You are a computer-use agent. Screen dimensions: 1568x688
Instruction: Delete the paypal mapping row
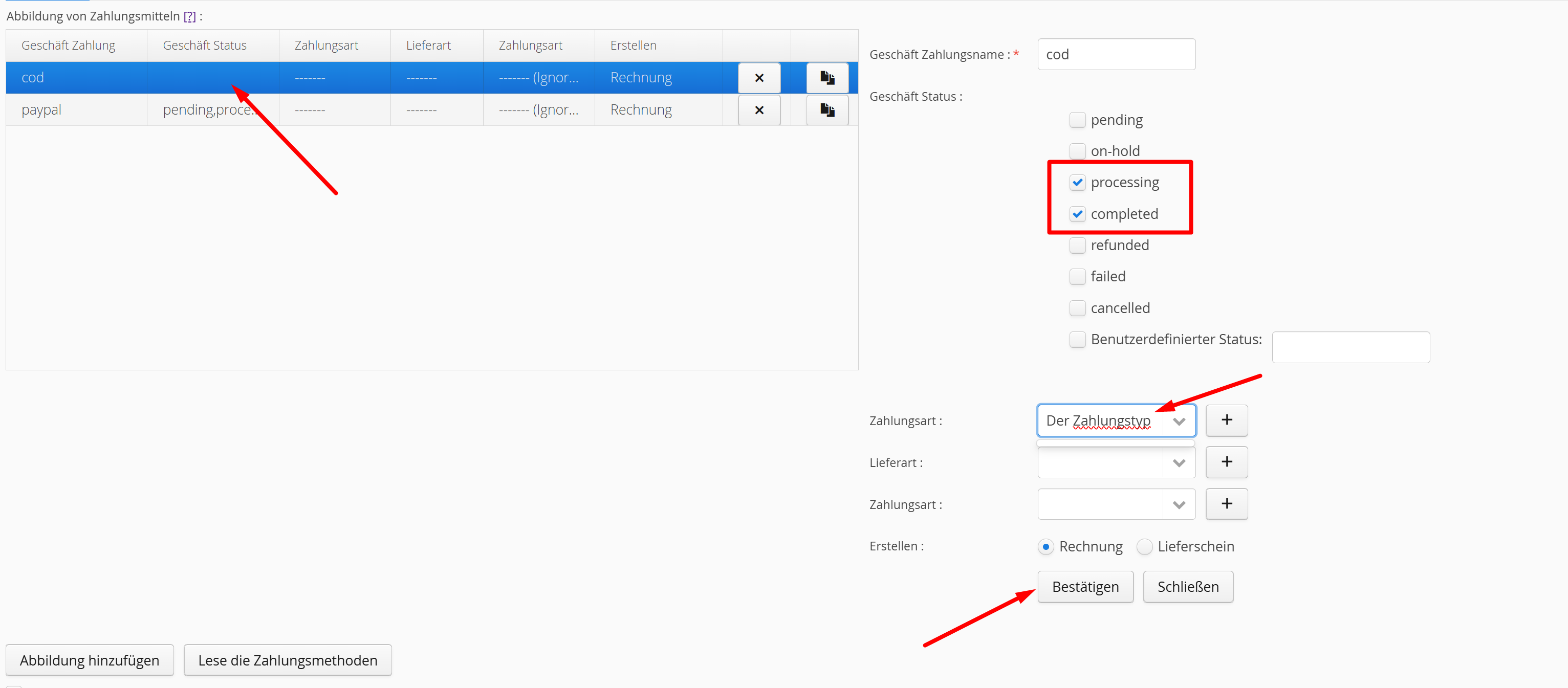tap(758, 110)
